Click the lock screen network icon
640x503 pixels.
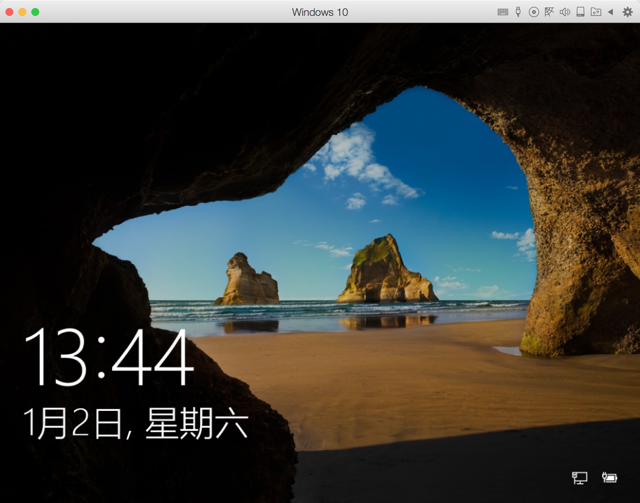[x=580, y=477]
